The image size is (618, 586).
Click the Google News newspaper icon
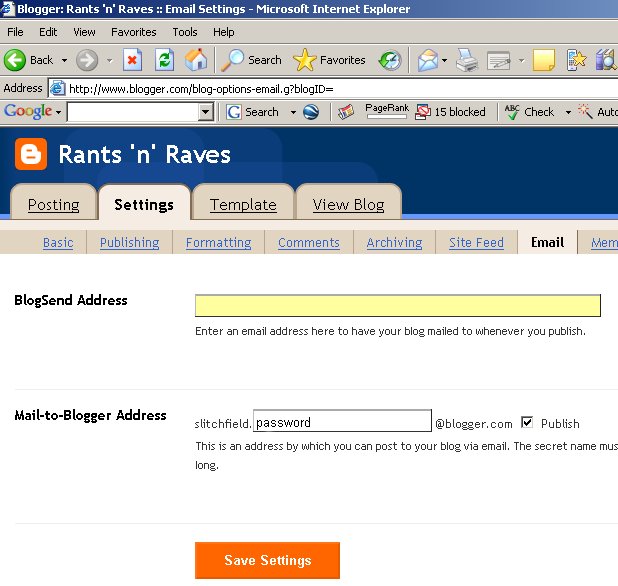pyautogui.click(x=346, y=112)
